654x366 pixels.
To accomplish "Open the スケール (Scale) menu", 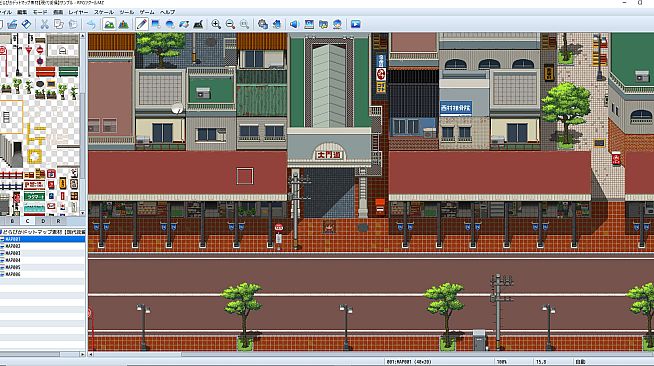I will tap(103, 12).
